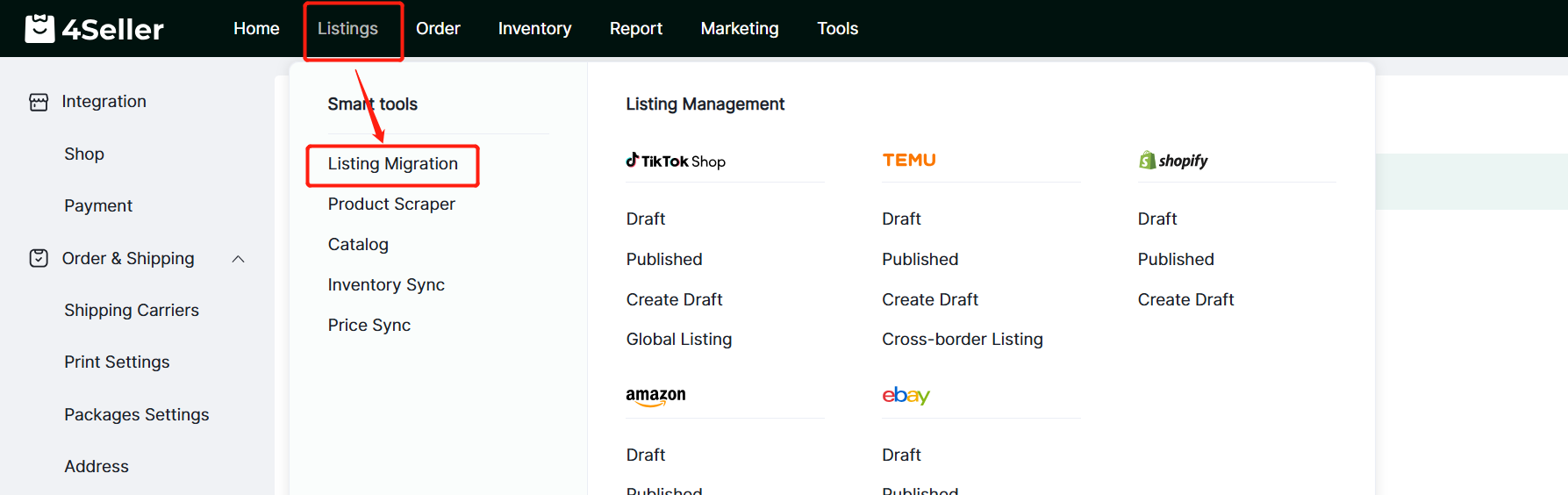Open the Listings top menu
The image size is (1568, 495).
pos(347,29)
